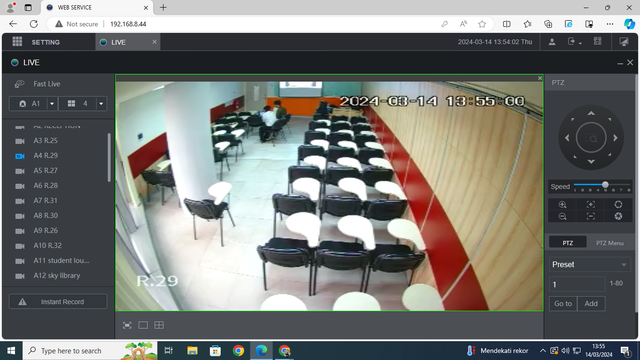
Task: Select camera A3 R.25
Action: click(x=45, y=141)
